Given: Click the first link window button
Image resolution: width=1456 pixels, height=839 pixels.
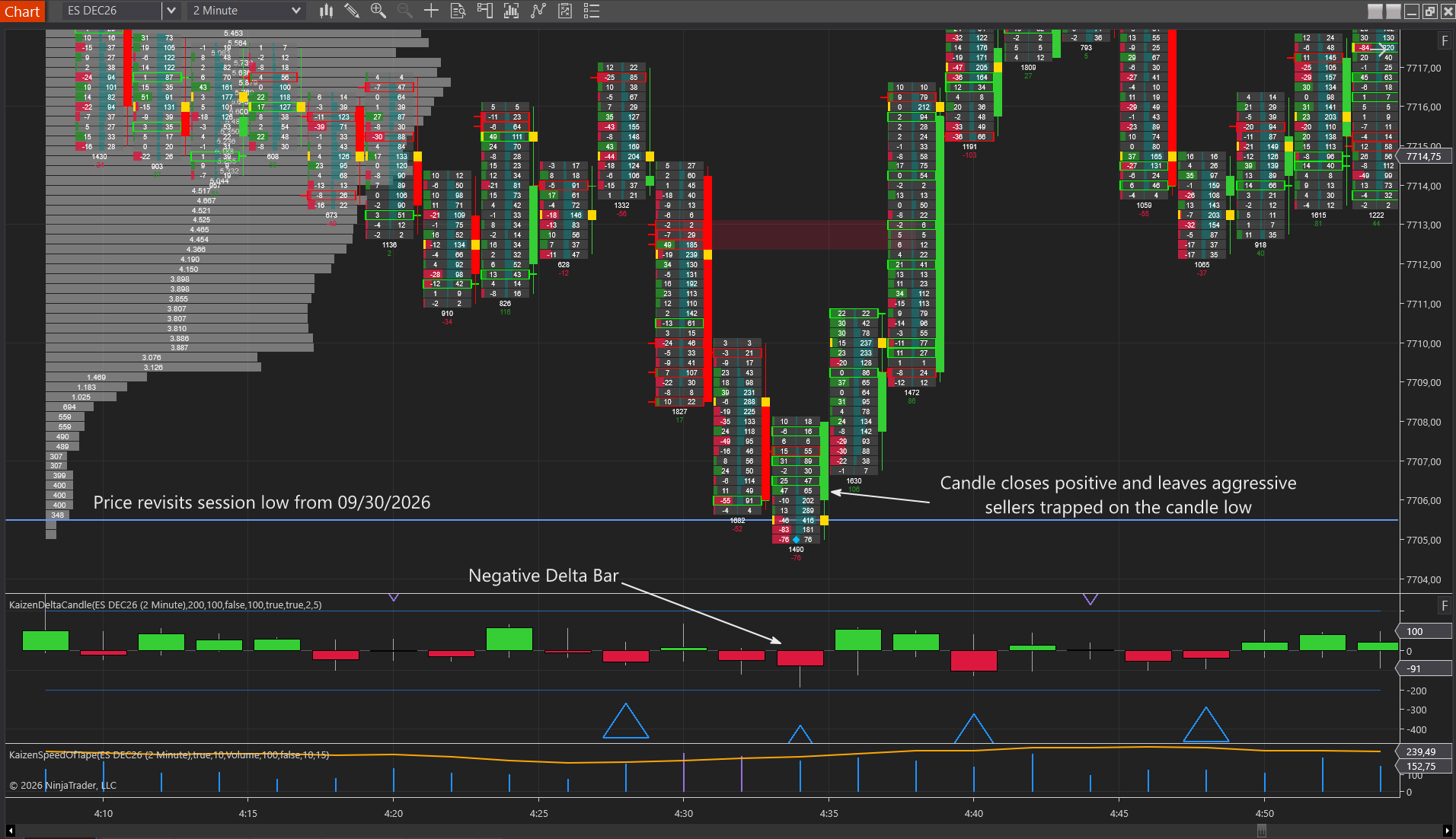Looking at the screenshot, I should [1375, 11].
